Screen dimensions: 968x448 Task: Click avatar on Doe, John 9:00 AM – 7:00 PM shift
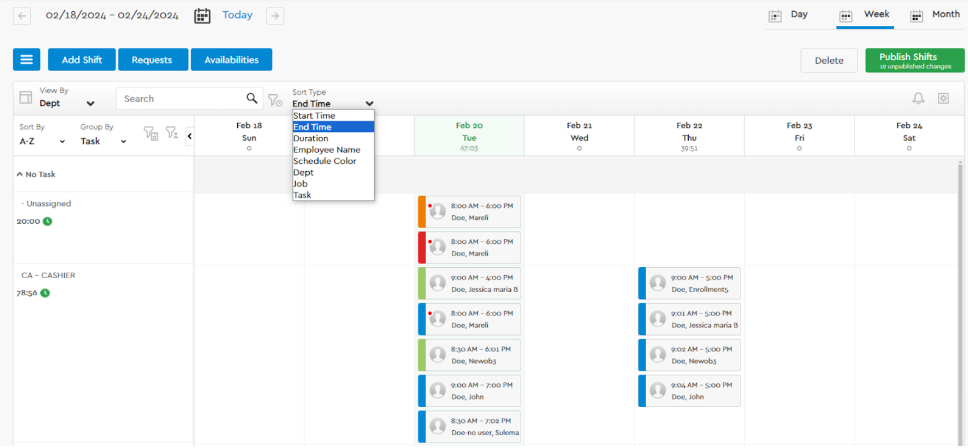click(x=438, y=391)
